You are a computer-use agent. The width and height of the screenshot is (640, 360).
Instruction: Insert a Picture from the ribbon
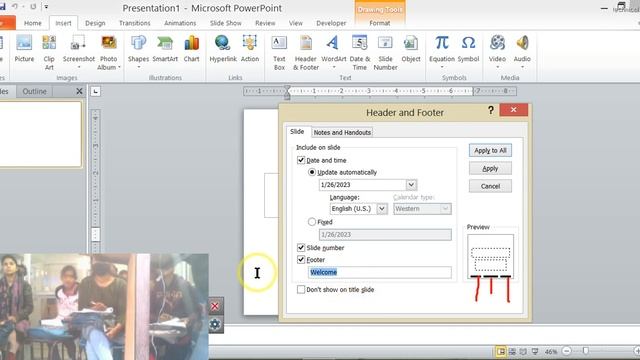coord(24,49)
